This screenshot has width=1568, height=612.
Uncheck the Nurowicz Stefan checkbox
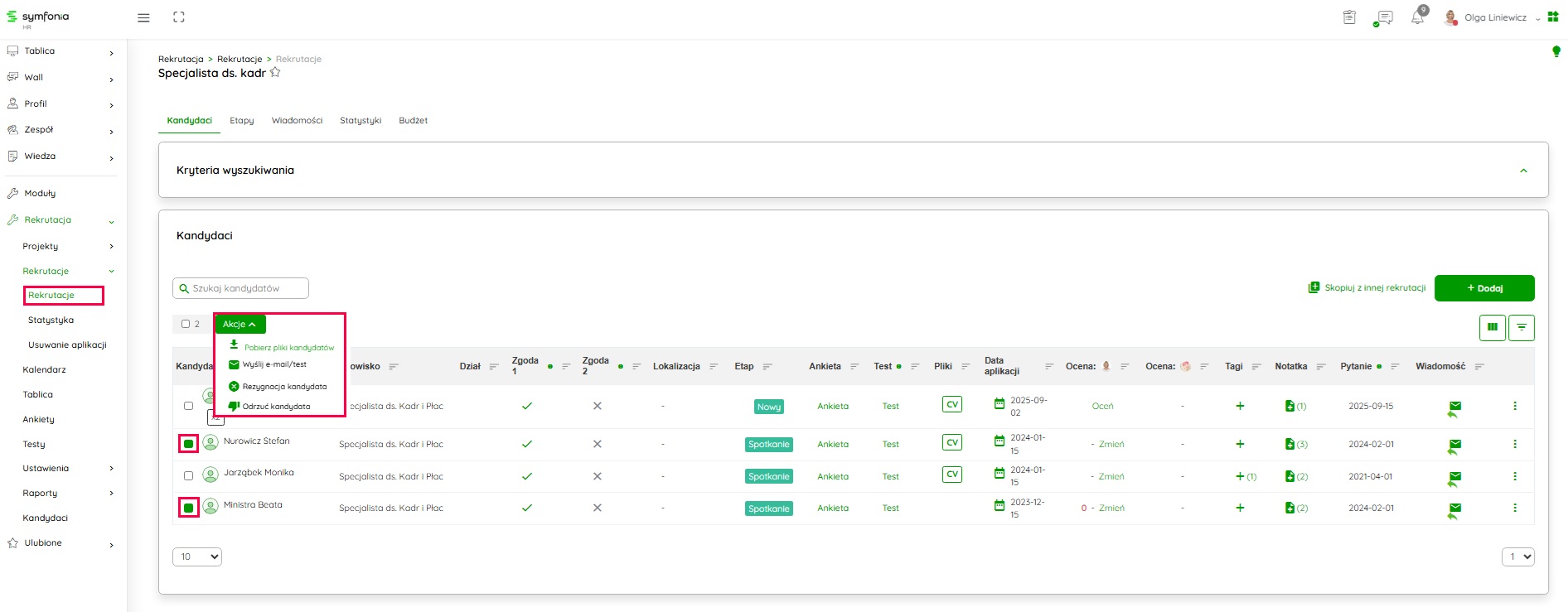point(189,444)
